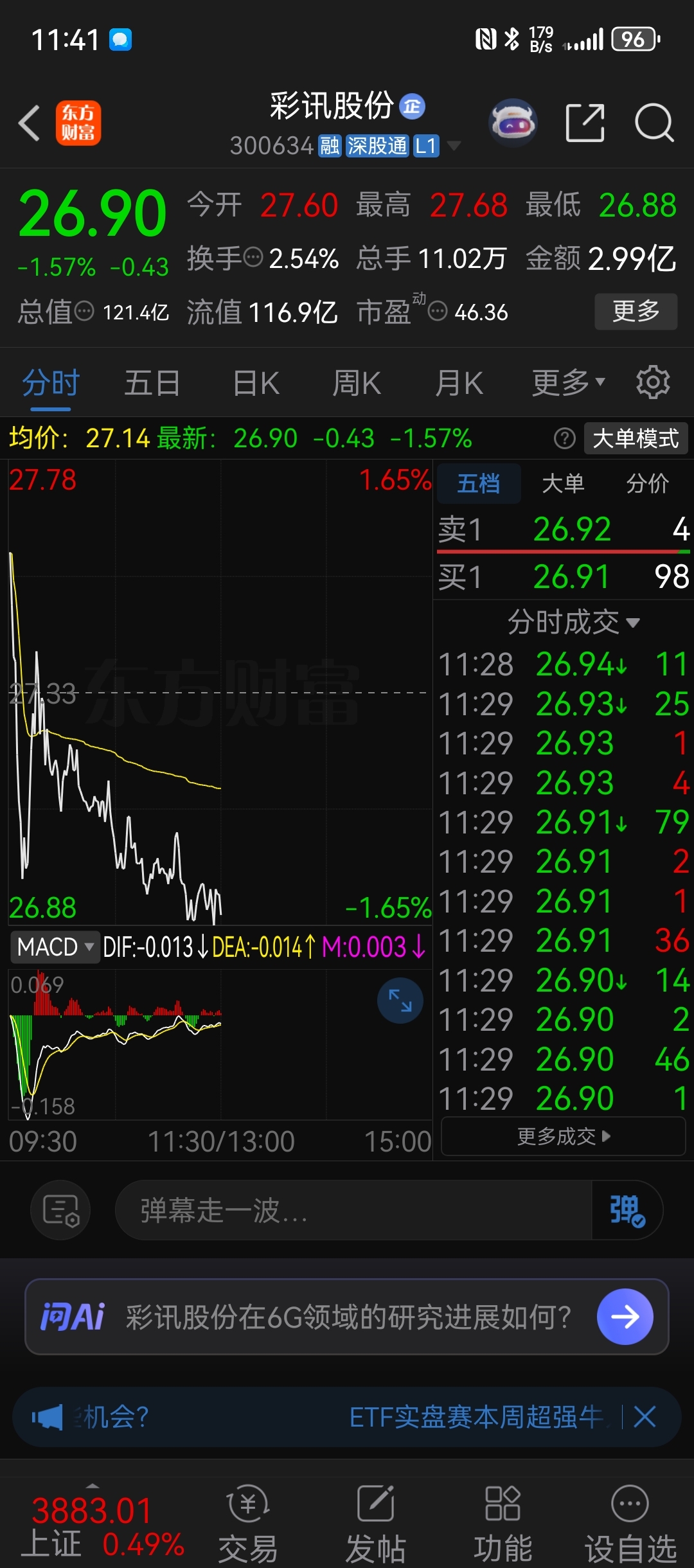Tap the 弹 barrage toggle icon
This screenshot has width=694, height=1568.
[627, 1210]
